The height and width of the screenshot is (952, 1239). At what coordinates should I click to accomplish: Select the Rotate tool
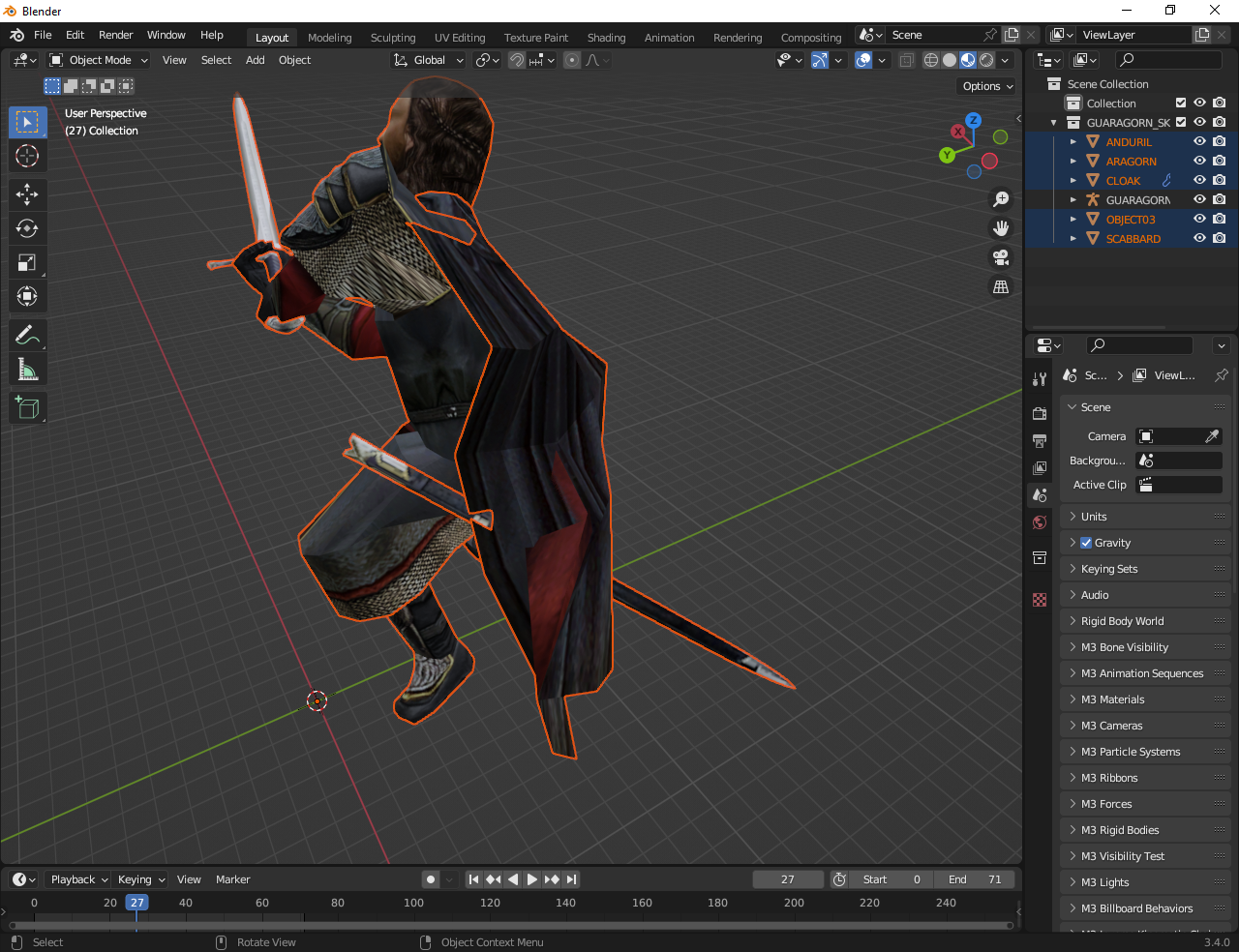point(27,228)
